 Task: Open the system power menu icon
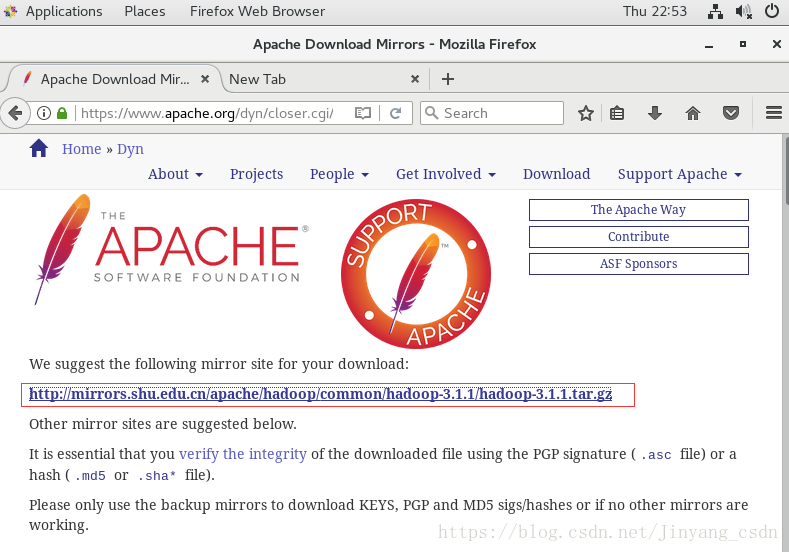(x=772, y=11)
